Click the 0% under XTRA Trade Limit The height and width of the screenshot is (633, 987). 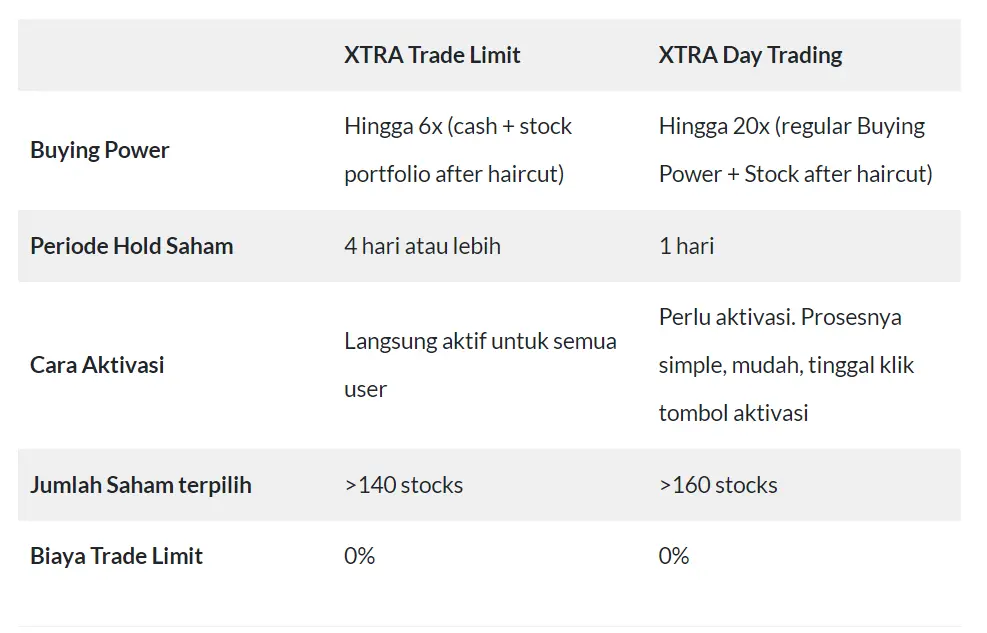(x=359, y=556)
